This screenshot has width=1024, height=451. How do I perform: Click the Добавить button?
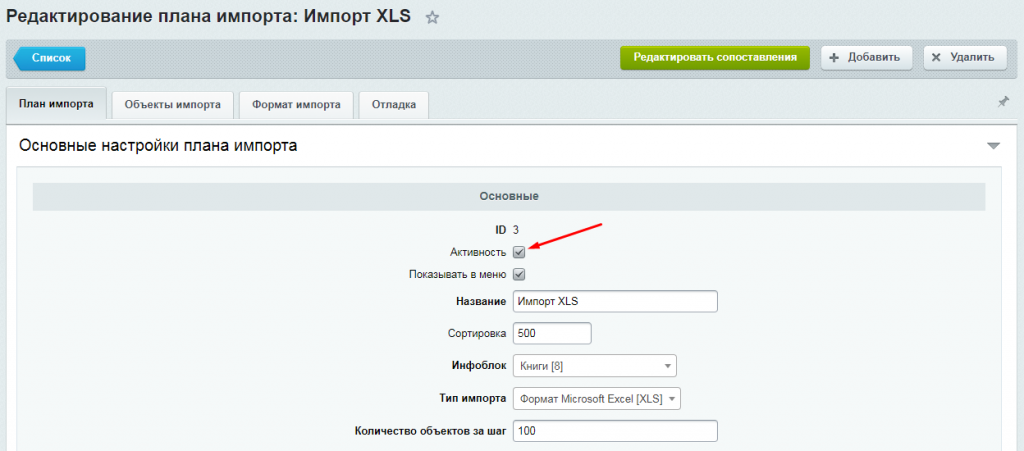[866, 57]
